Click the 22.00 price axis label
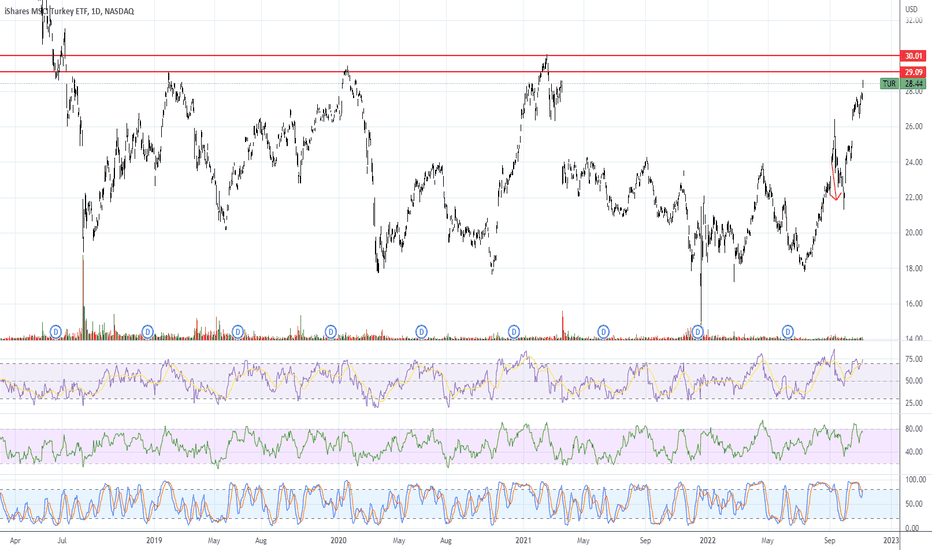Image resolution: width=932 pixels, height=550 pixels. pos(914,197)
